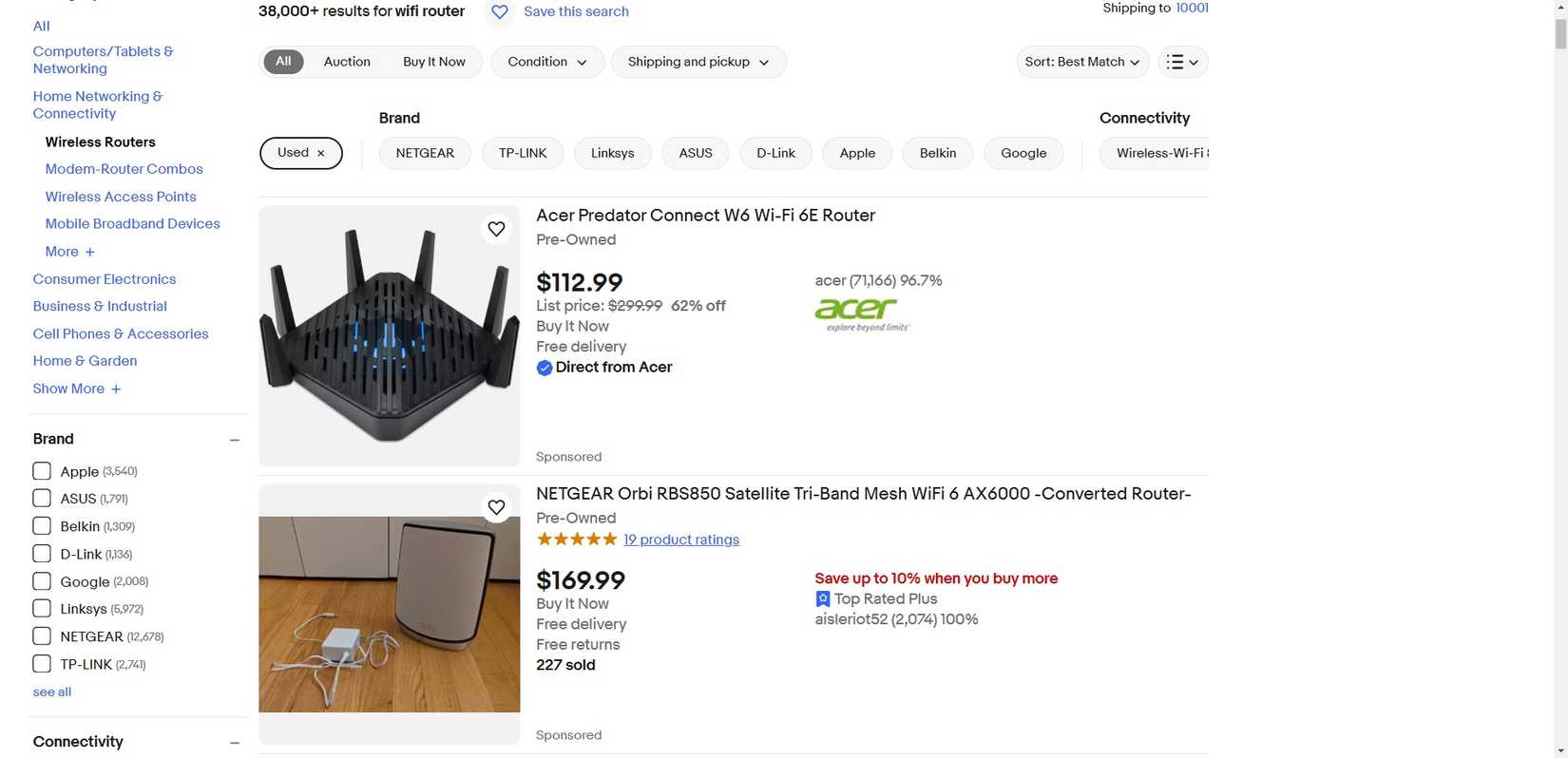Open the Sort: Best Match dropdown

tap(1080, 61)
